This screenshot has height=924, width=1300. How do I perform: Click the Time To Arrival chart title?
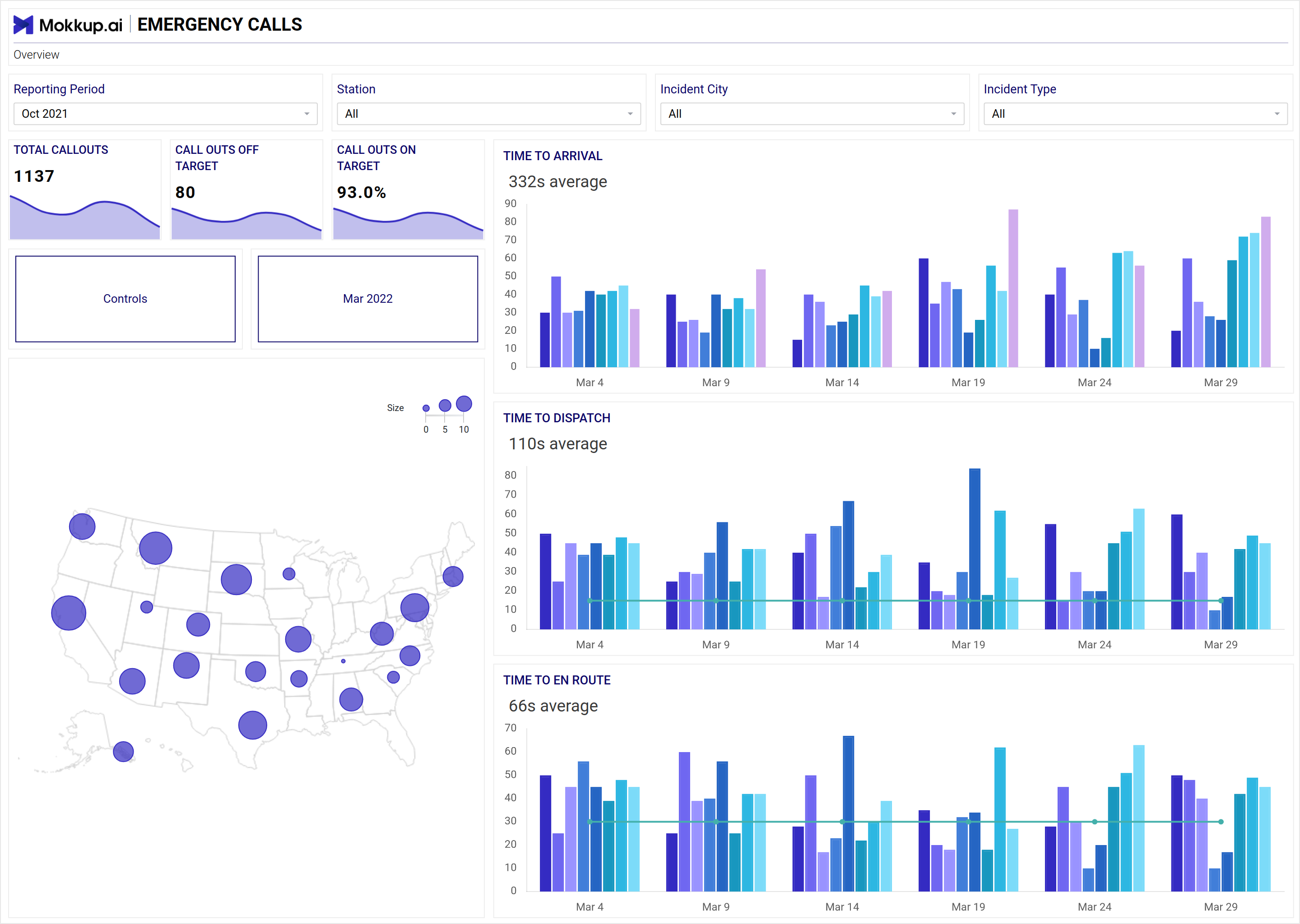click(x=552, y=156)
